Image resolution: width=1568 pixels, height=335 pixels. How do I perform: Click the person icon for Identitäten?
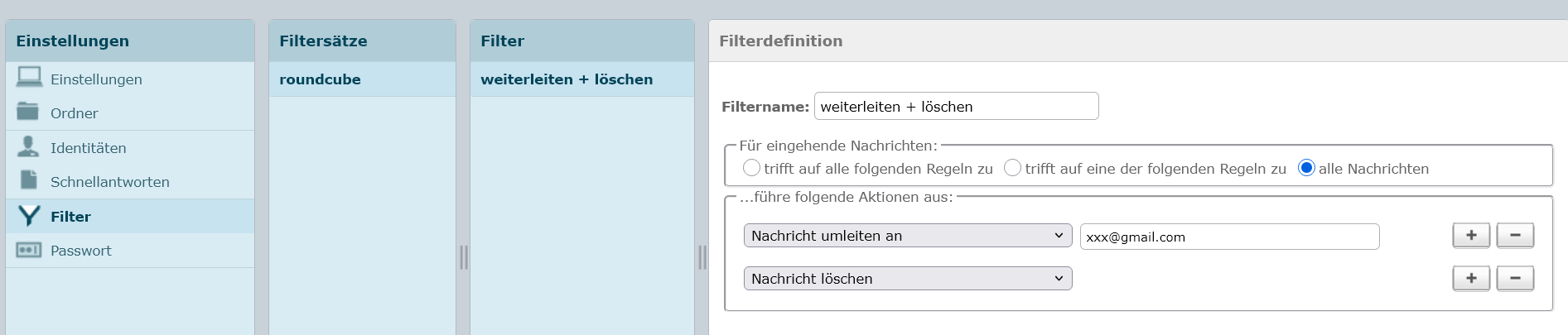click(28, 146)
